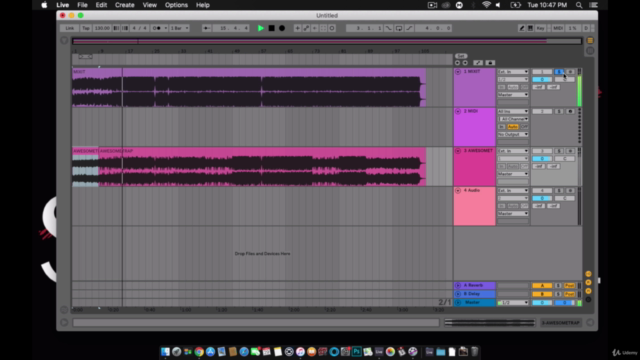Select the A Reverb return track

pos(474,285)
